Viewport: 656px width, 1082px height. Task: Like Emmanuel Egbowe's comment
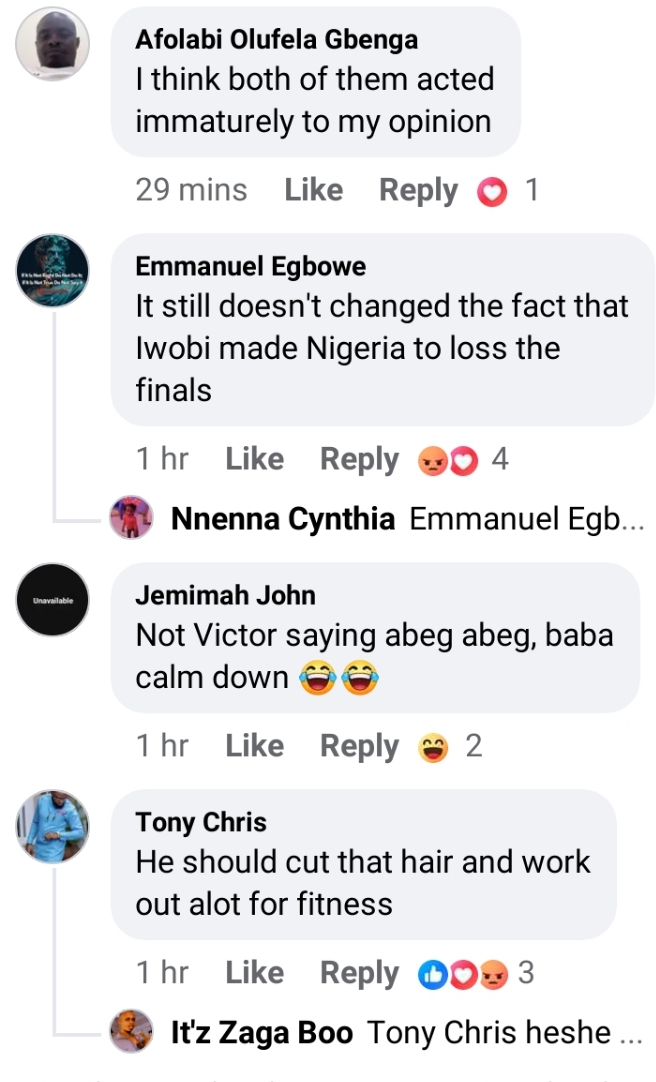coord(254,459)
